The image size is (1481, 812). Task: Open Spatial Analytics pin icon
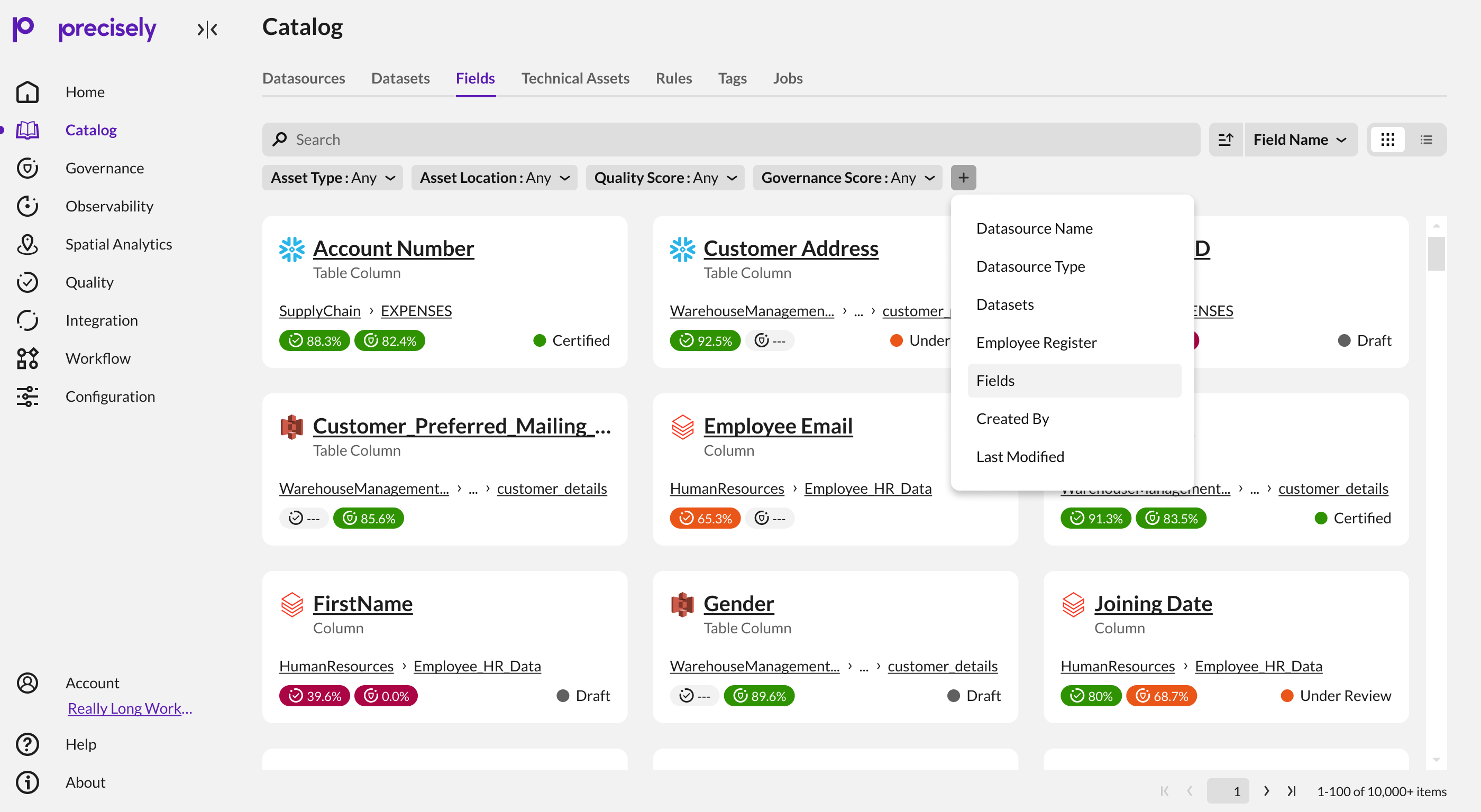point(27,244)
